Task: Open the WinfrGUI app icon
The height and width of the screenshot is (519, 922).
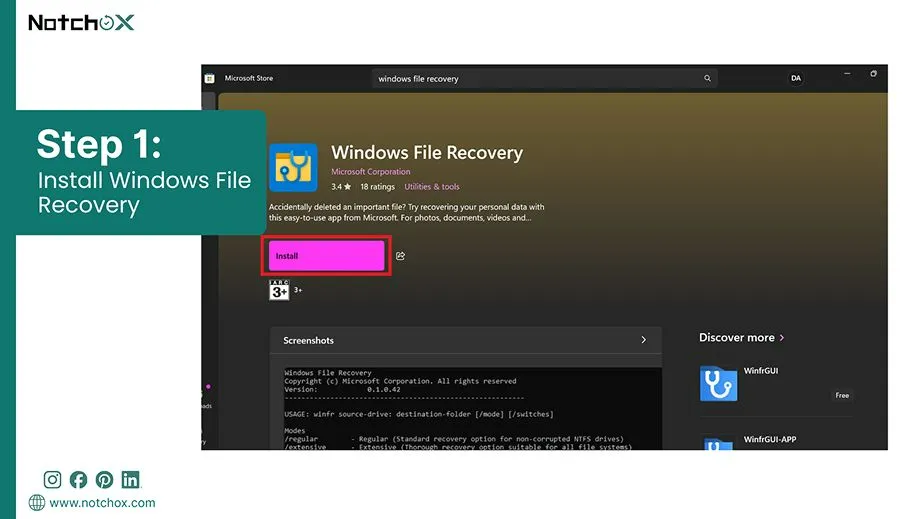Action: [x=718, y=383]
